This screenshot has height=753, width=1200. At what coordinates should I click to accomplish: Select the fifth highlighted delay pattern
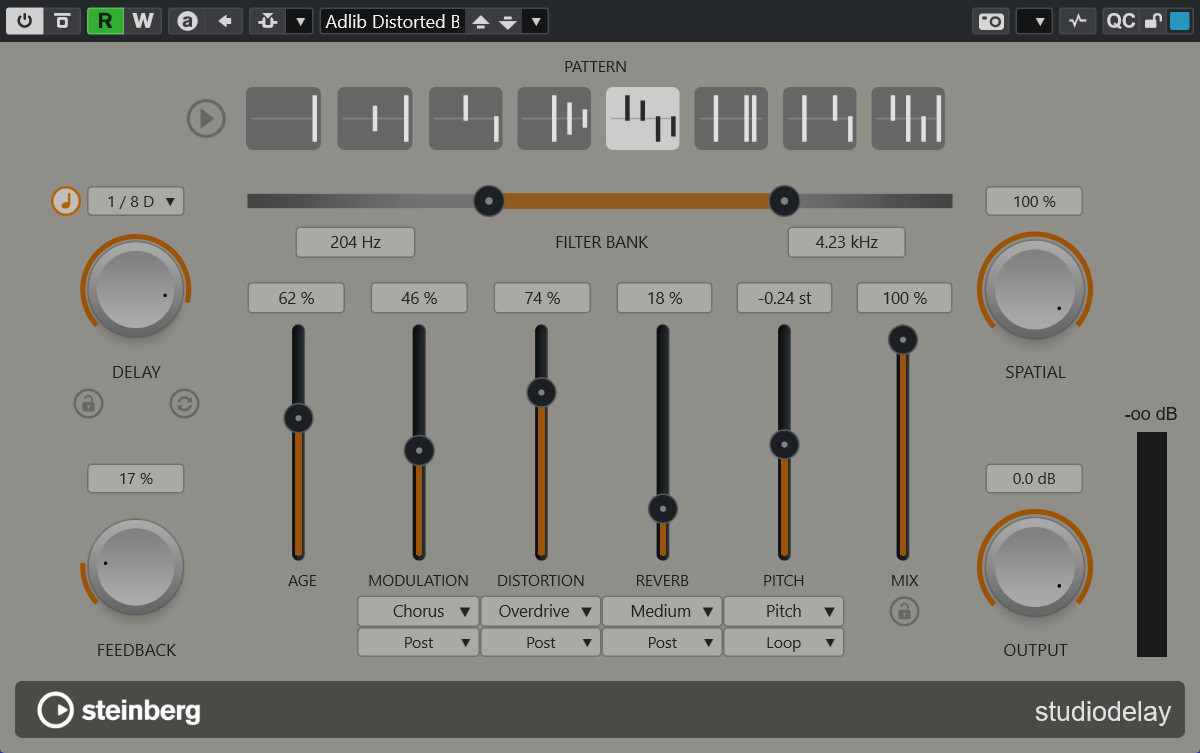click(x=643, y=118)
